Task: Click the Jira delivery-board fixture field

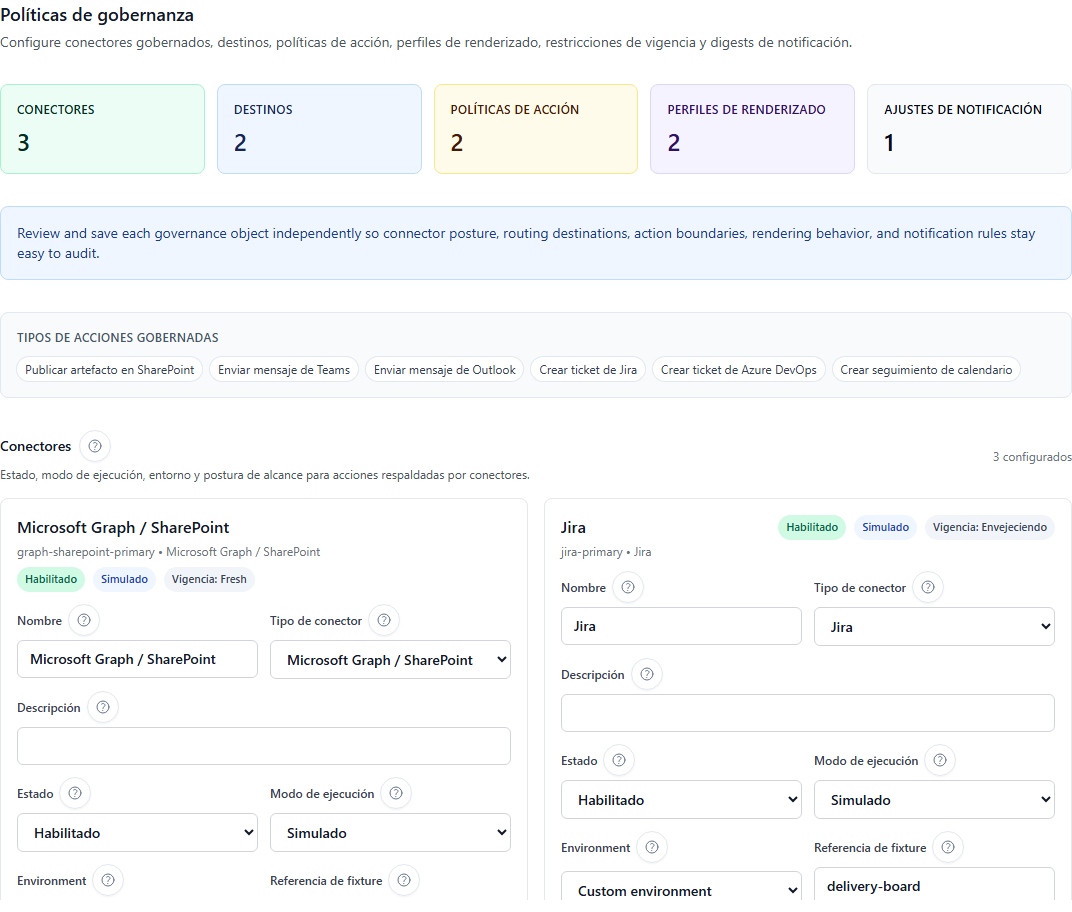Action: pyautogui.click(x=934, y=886)
